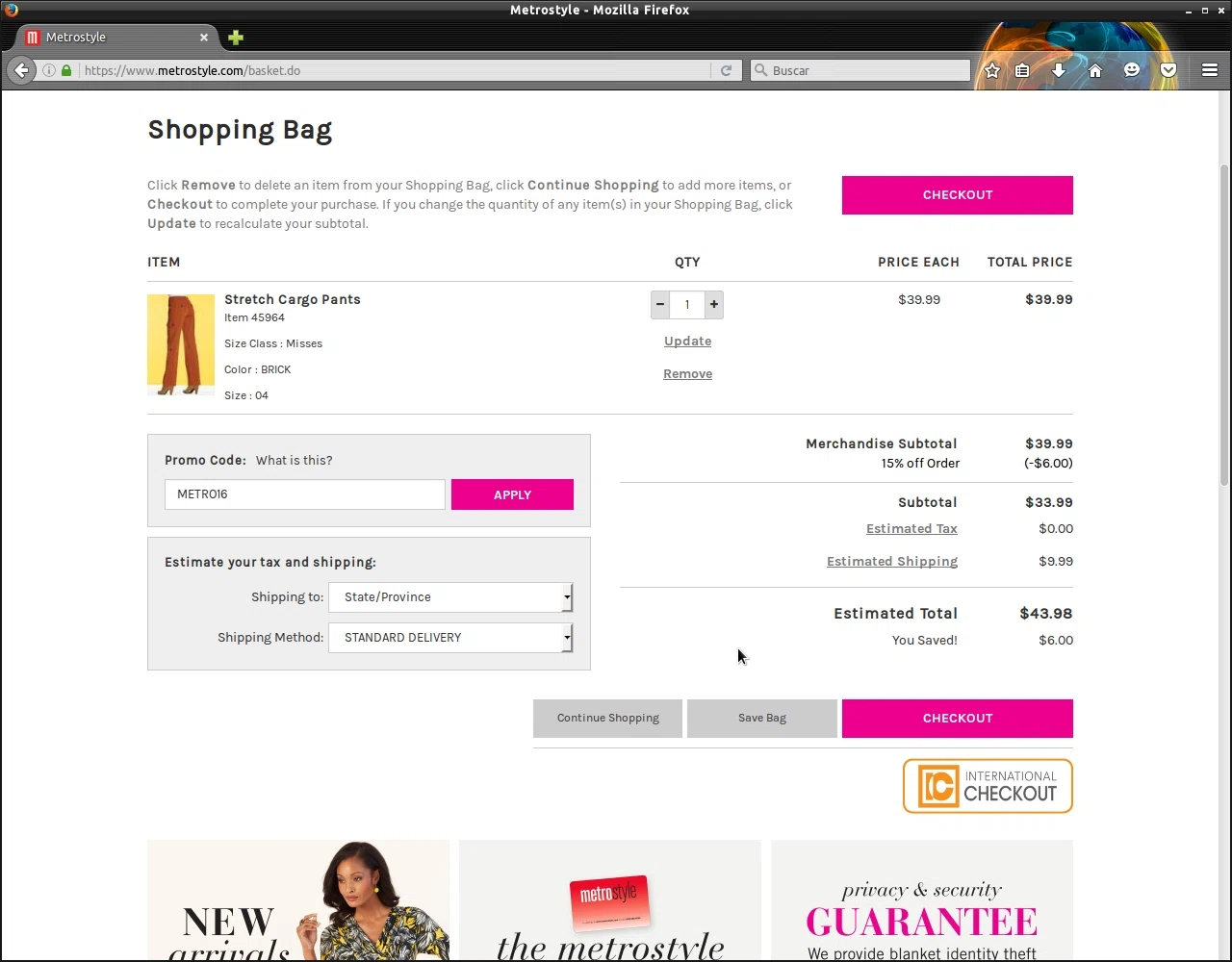This screenshot has height=962, width=1232.
Task: Open the privacy & security Guarantee banner
Action: [x=922, y=900]
